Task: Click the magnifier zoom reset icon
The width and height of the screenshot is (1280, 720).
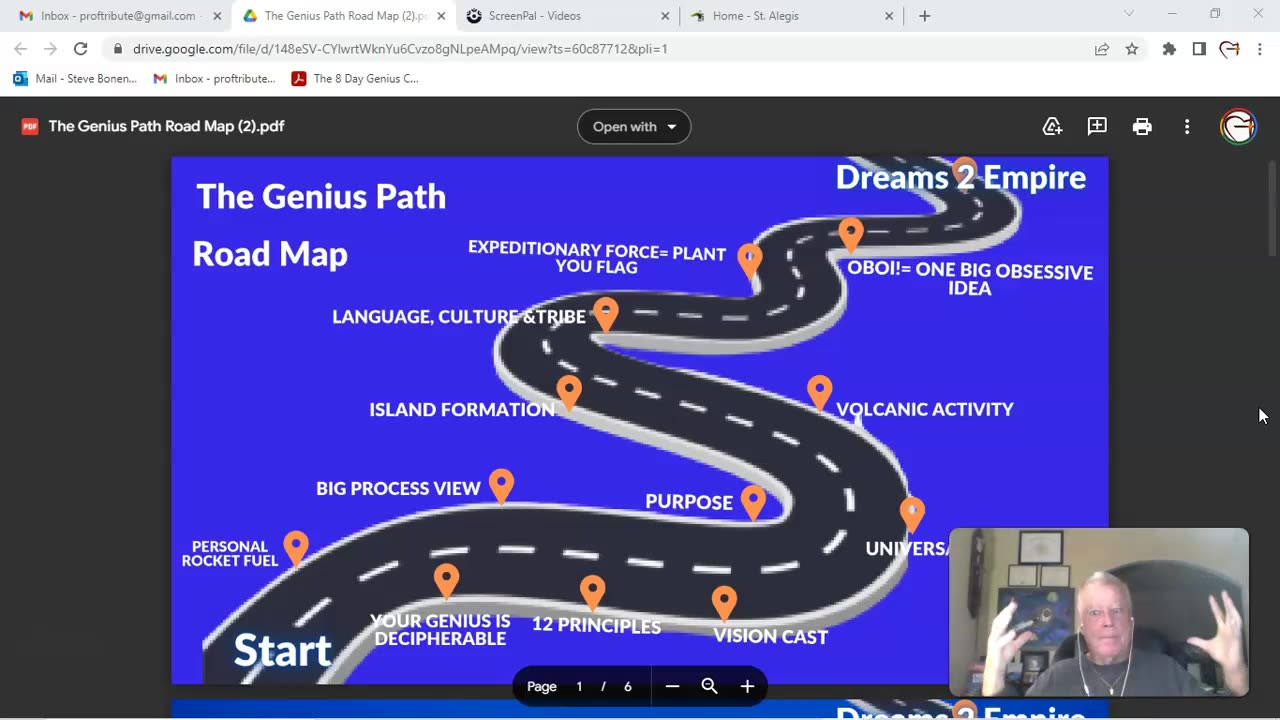Action: [x=709, y=686]
